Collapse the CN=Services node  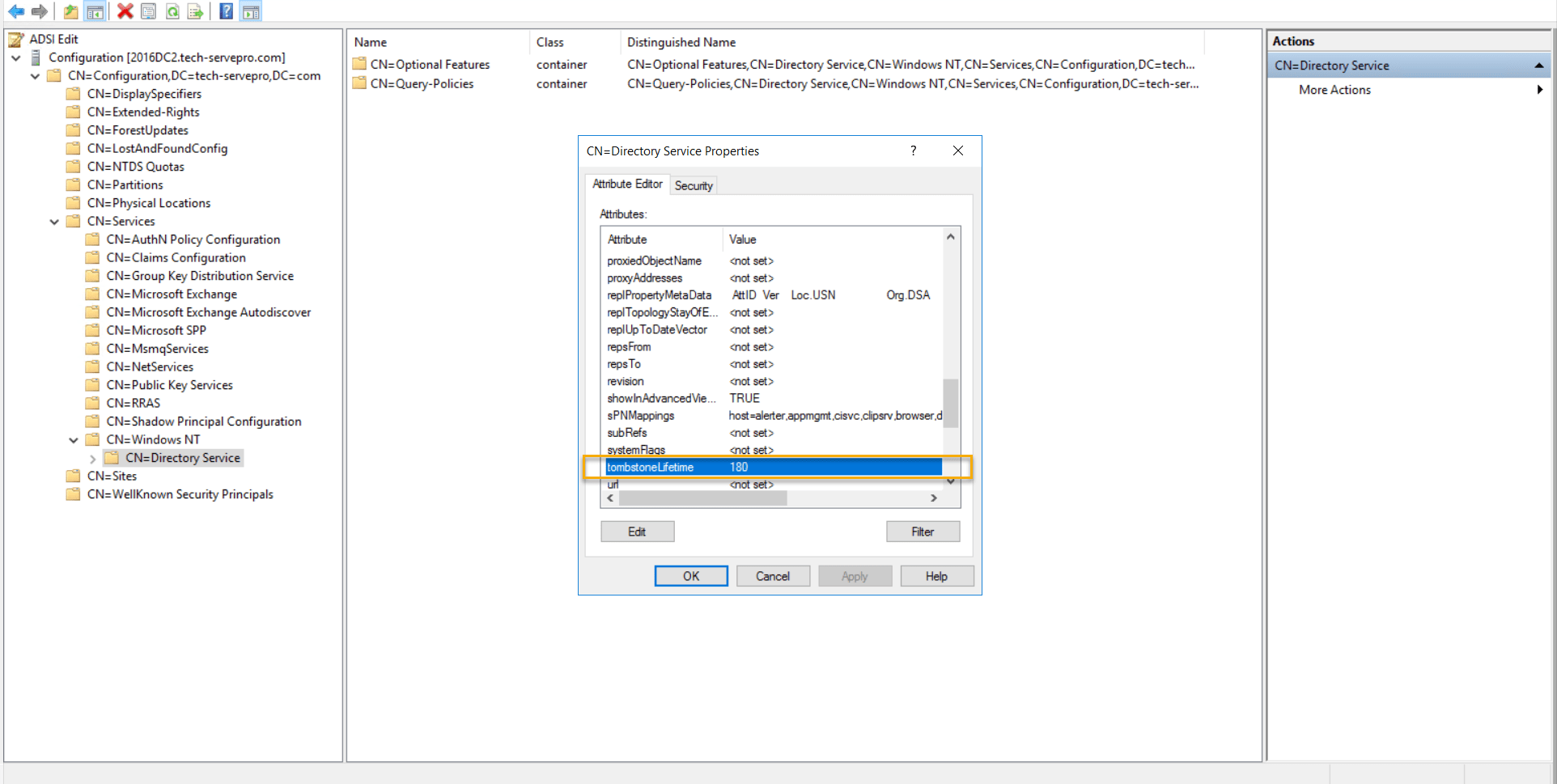point(53,221)
